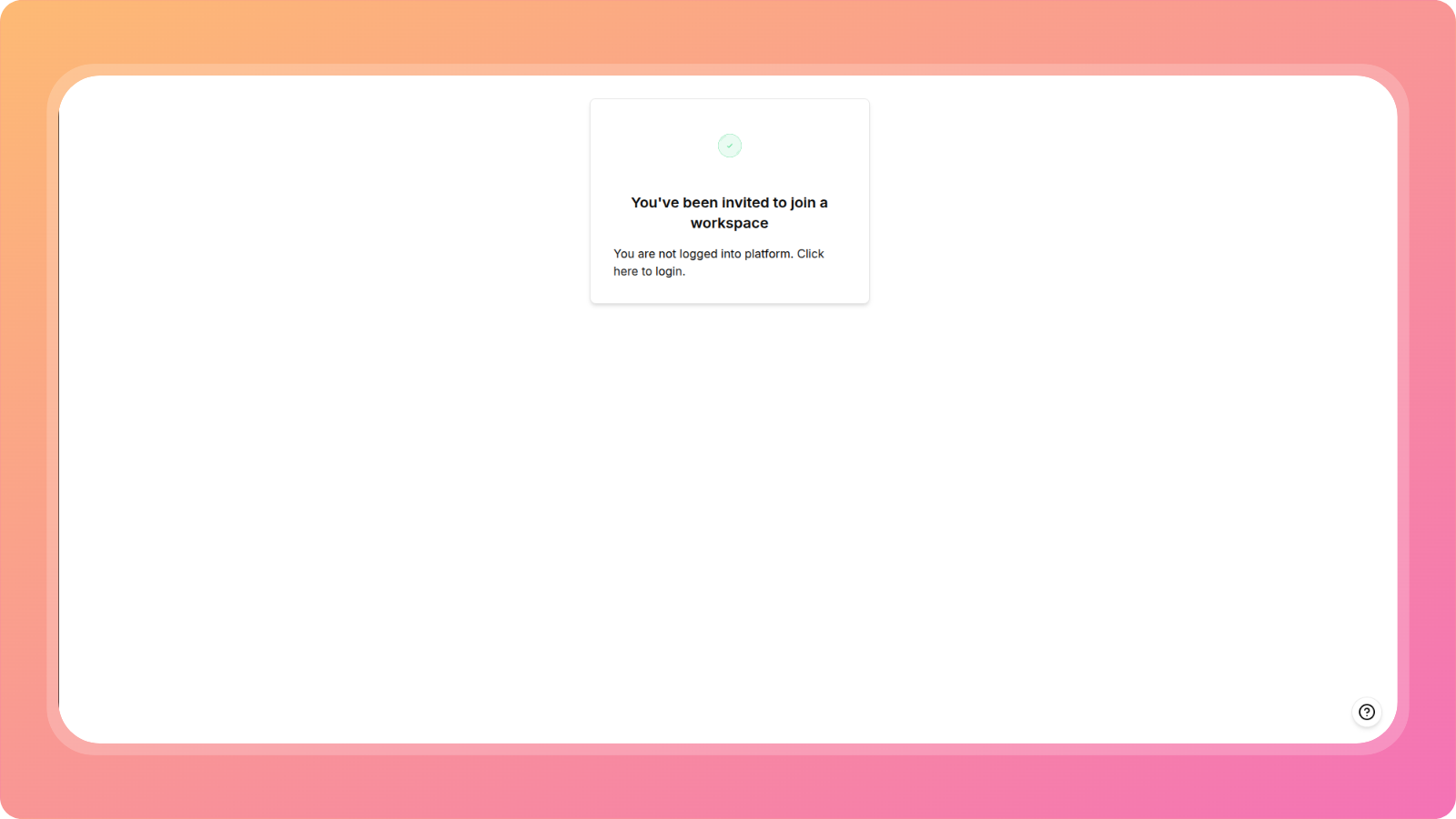Image resolution: width=1456 pixels, height=819 pixels.
Task: Click the tiny checkmark inside green circle
Action: coord(730,146)
